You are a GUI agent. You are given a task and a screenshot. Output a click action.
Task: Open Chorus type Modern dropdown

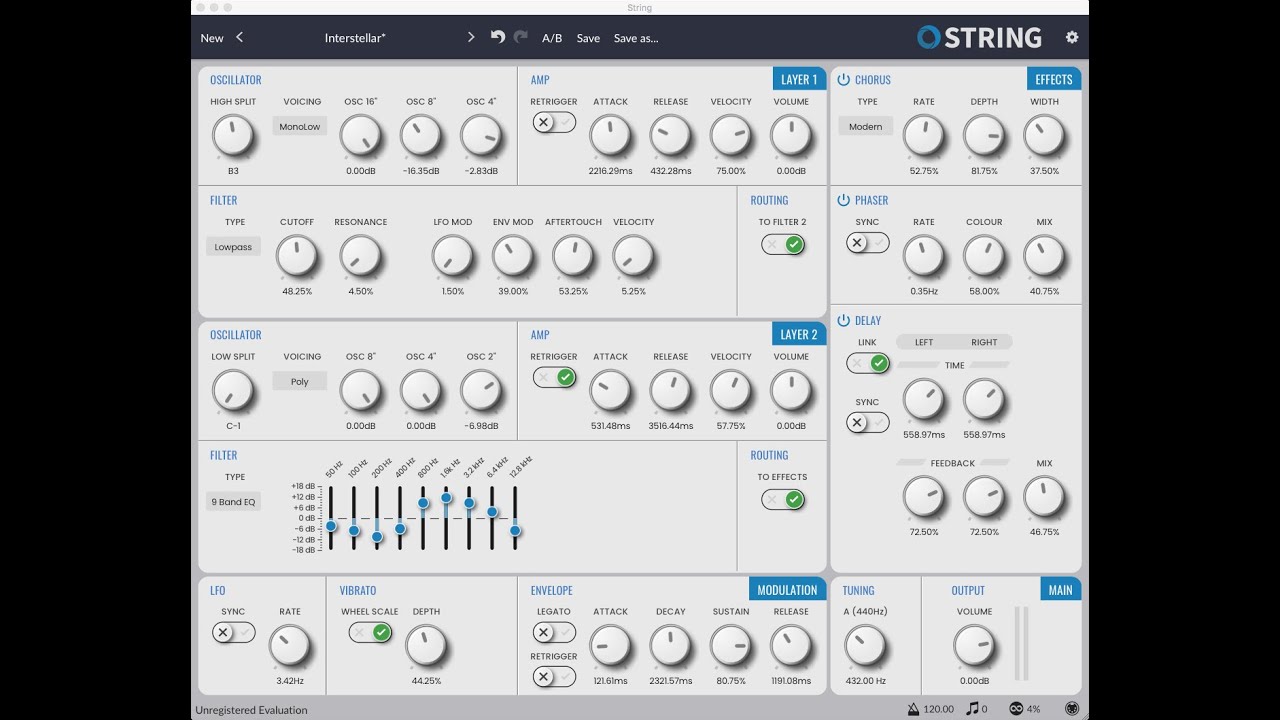tap(866, 127)
